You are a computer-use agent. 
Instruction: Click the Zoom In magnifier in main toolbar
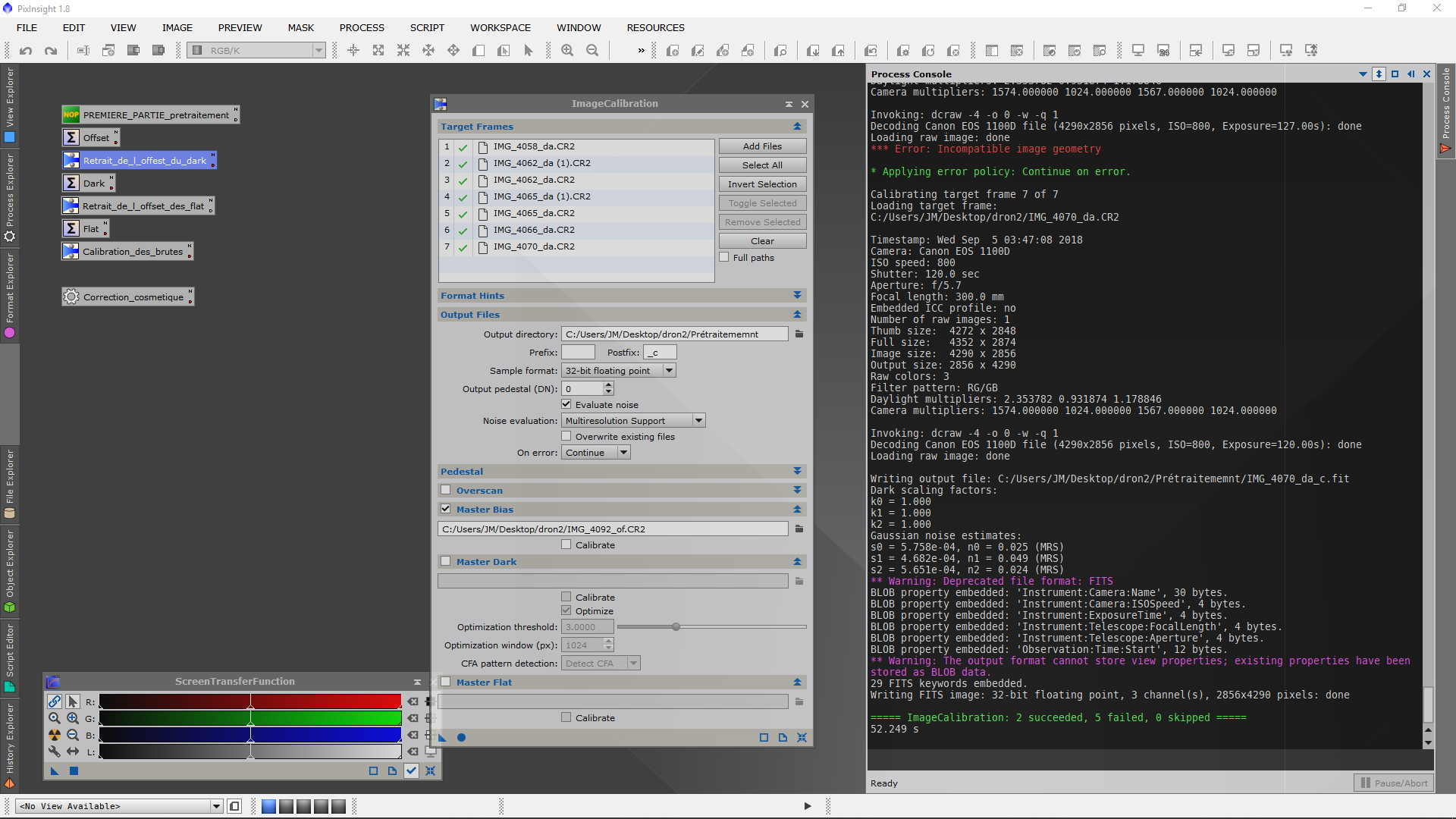click(567, 51)
